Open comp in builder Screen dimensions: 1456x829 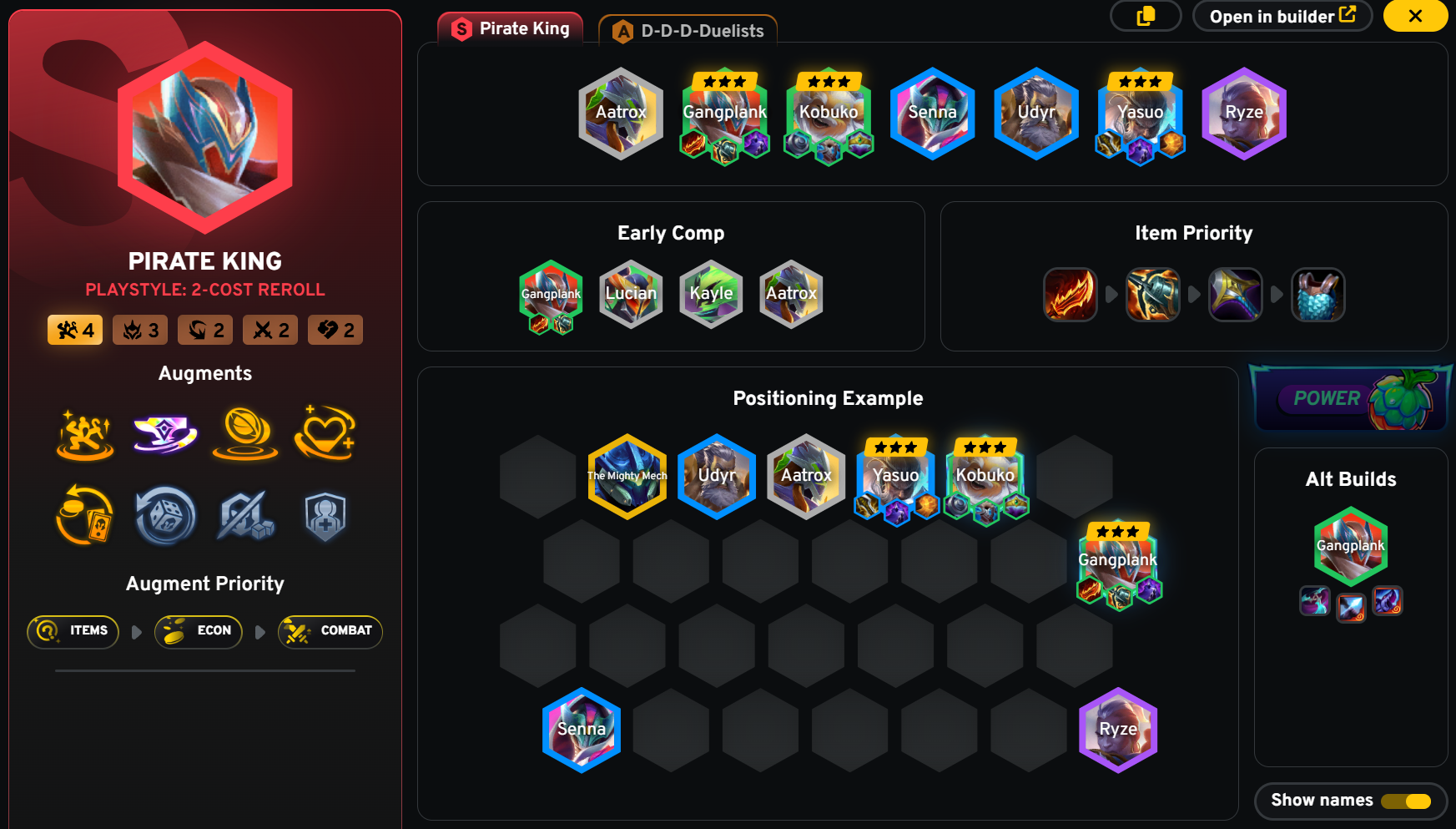tap(1282, 16)
